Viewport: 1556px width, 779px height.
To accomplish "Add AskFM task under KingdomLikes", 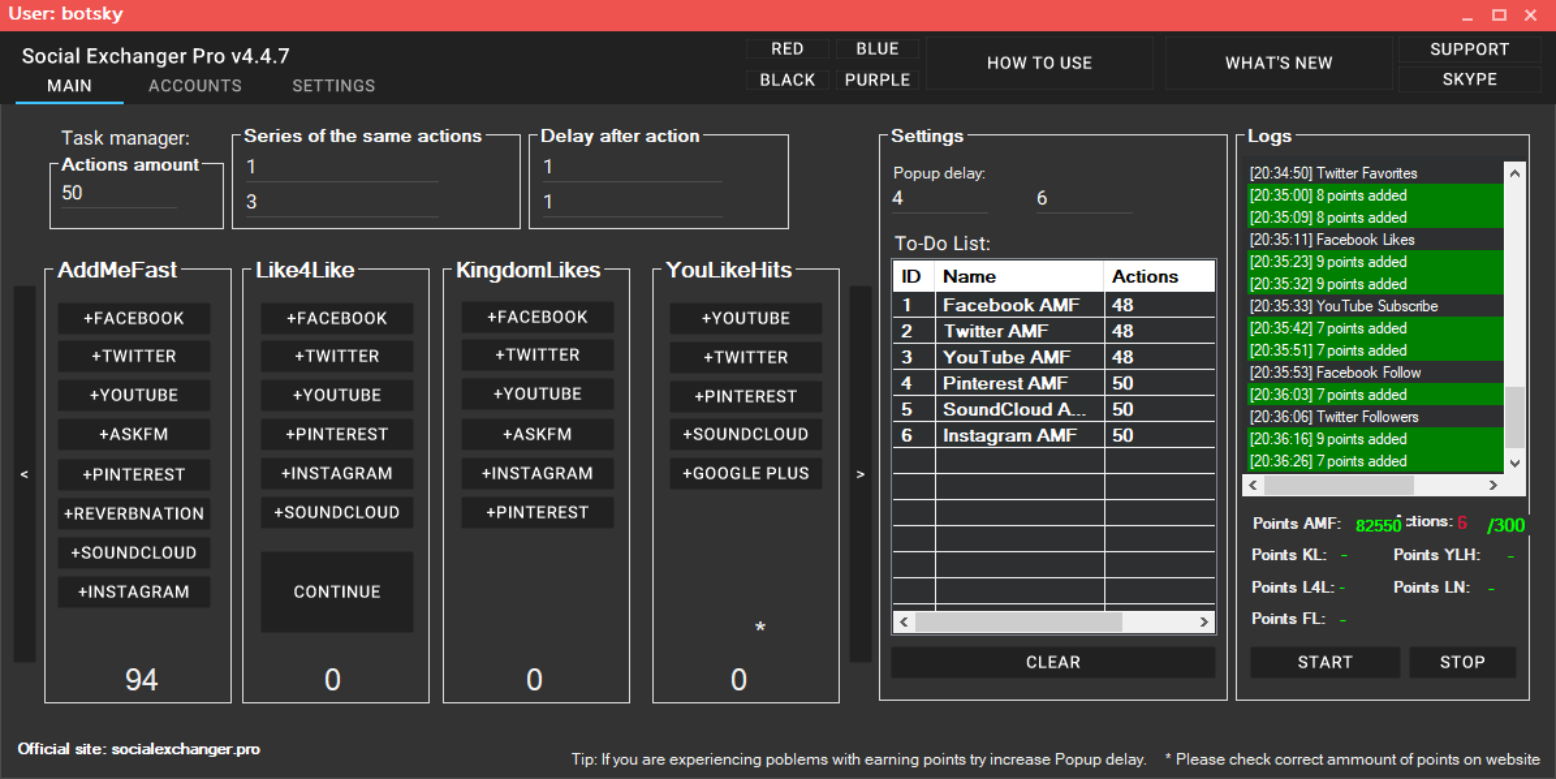I will [x=538, y=434].
